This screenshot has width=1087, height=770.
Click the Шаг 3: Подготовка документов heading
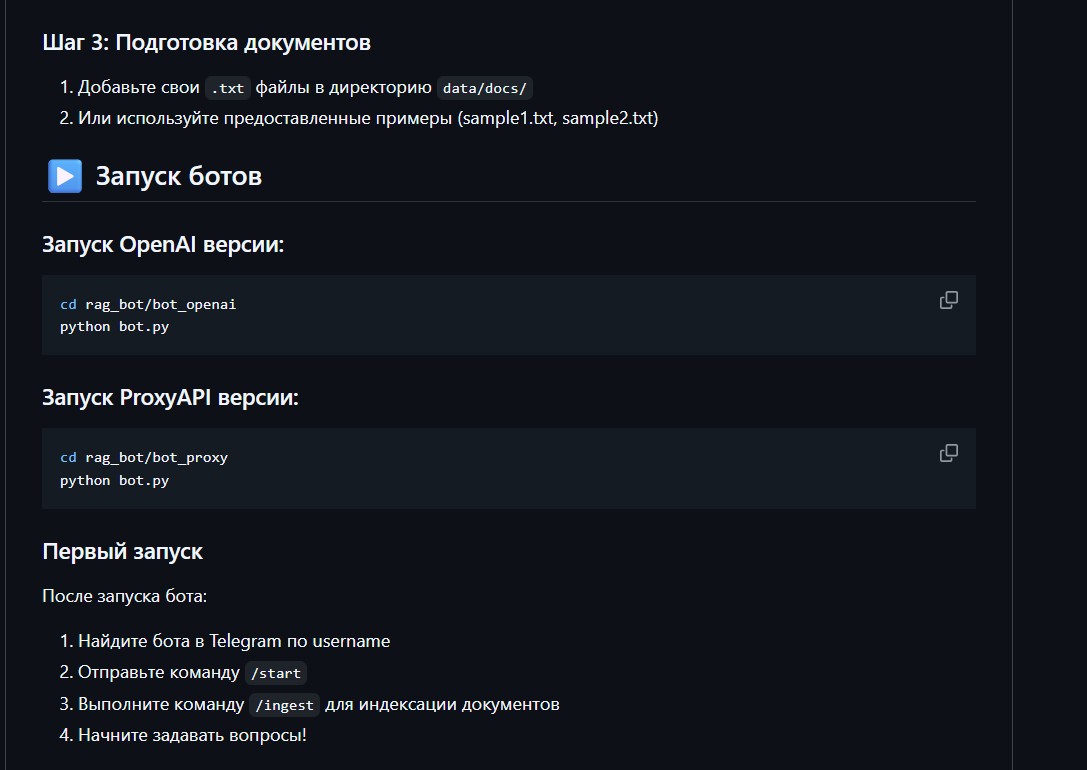click(206, 43)
